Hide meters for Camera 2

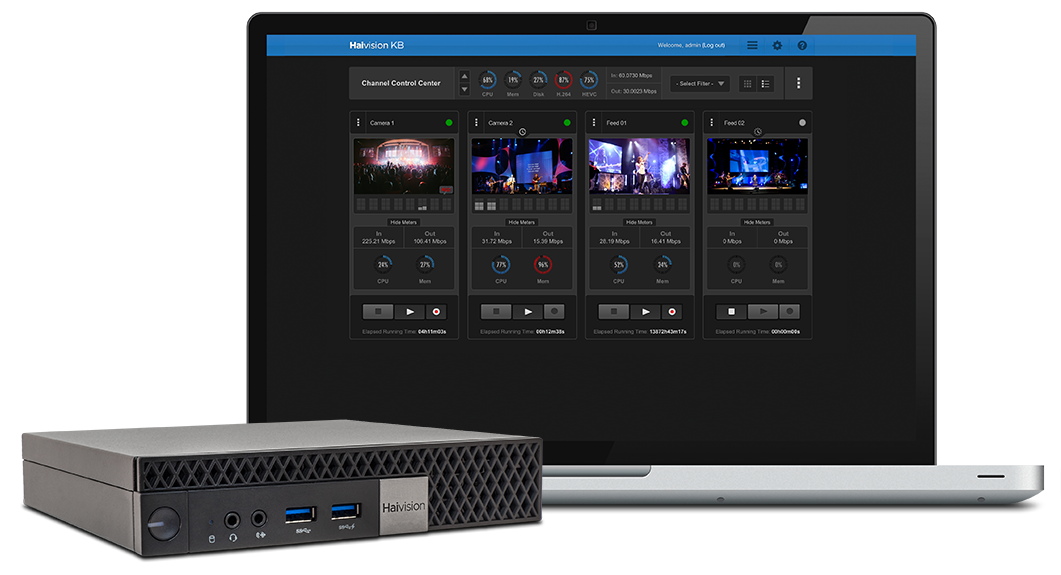(522, 222)
